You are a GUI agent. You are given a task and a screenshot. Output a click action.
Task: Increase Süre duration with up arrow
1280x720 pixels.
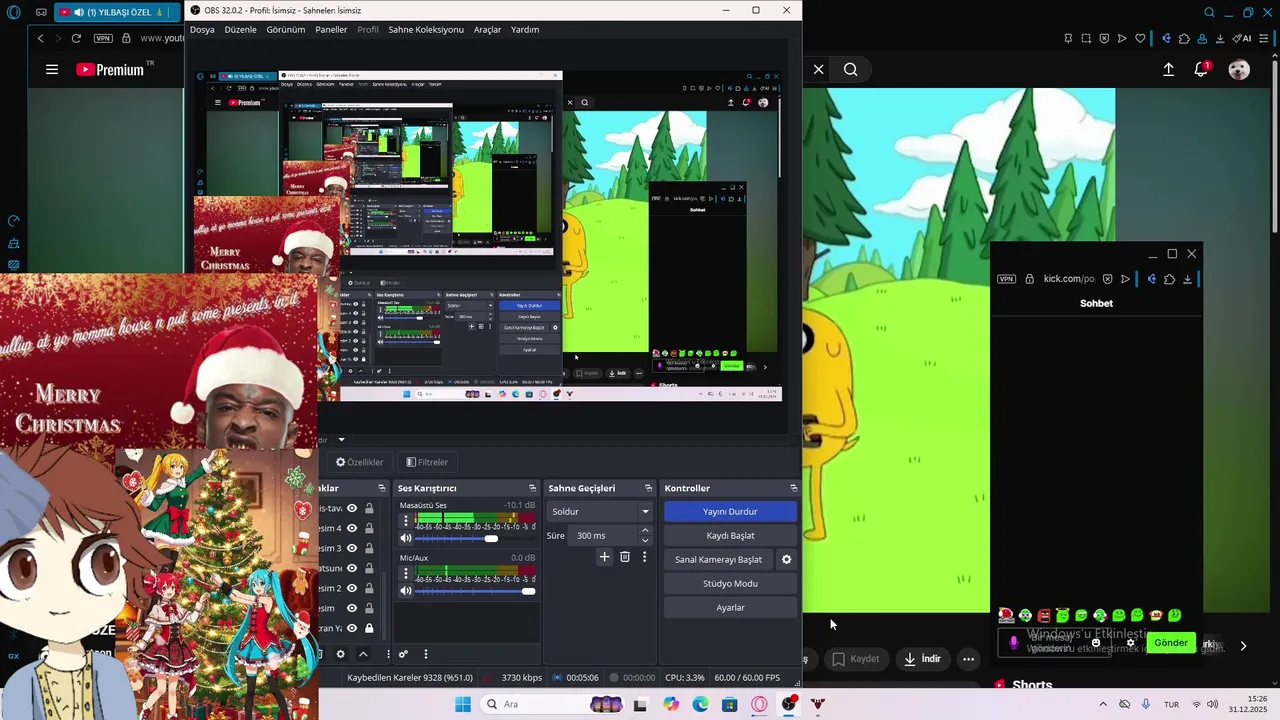point(645,530)
